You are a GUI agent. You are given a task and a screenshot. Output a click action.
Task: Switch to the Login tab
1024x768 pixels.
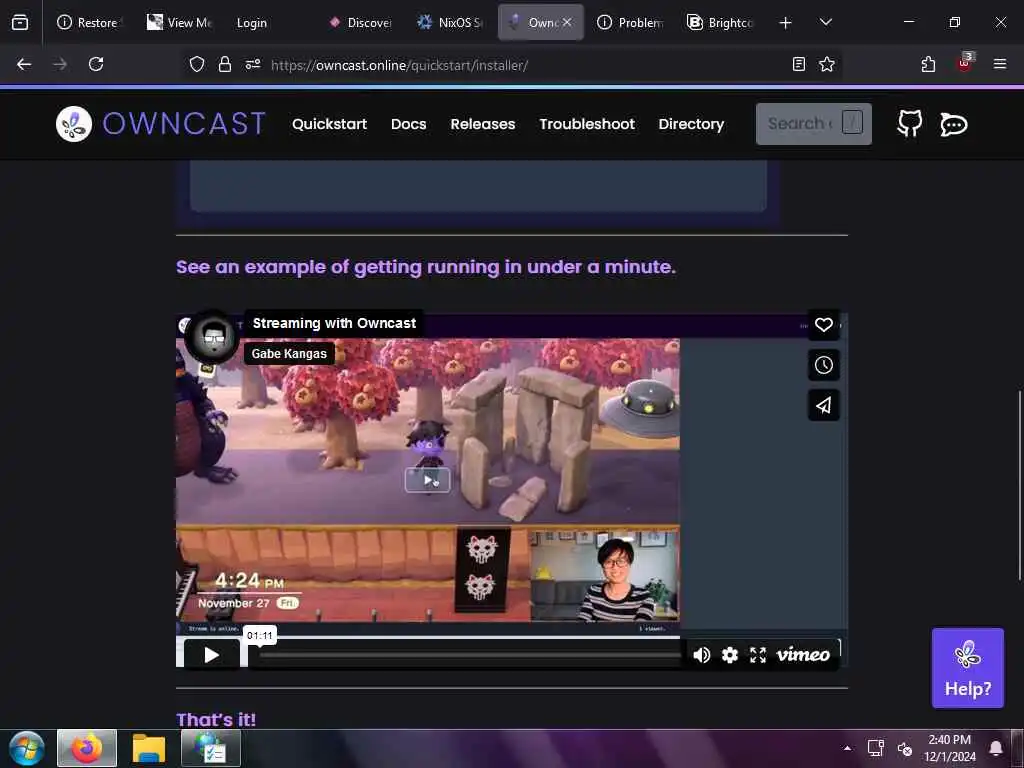(x=269, y=23)
